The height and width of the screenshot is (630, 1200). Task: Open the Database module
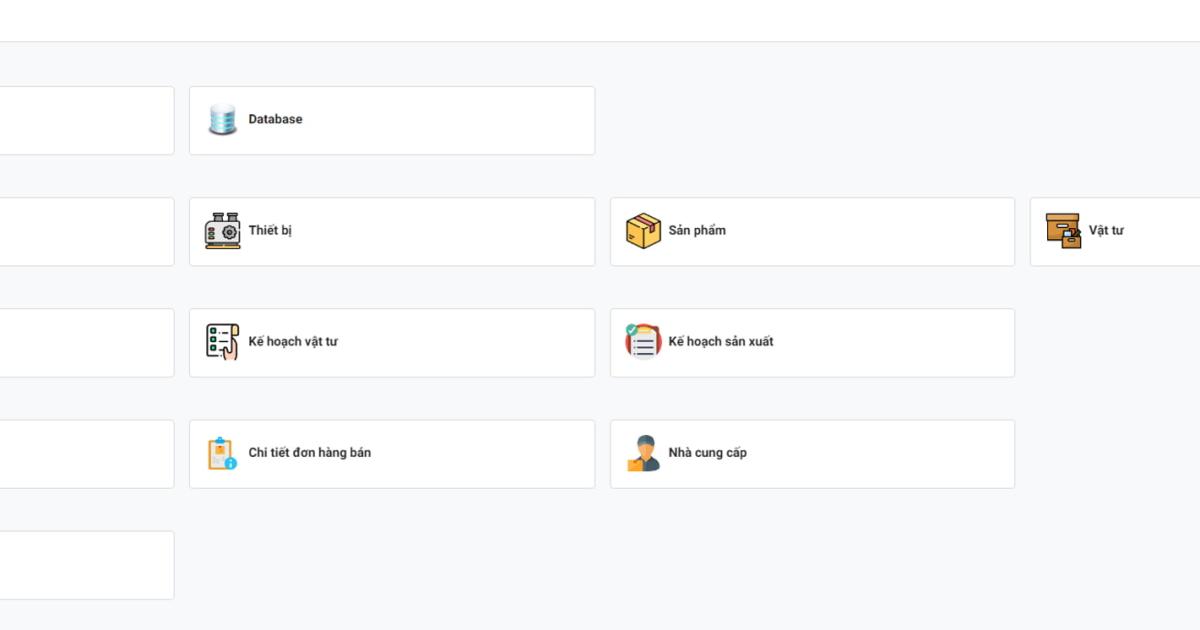(x=275, y=119)
